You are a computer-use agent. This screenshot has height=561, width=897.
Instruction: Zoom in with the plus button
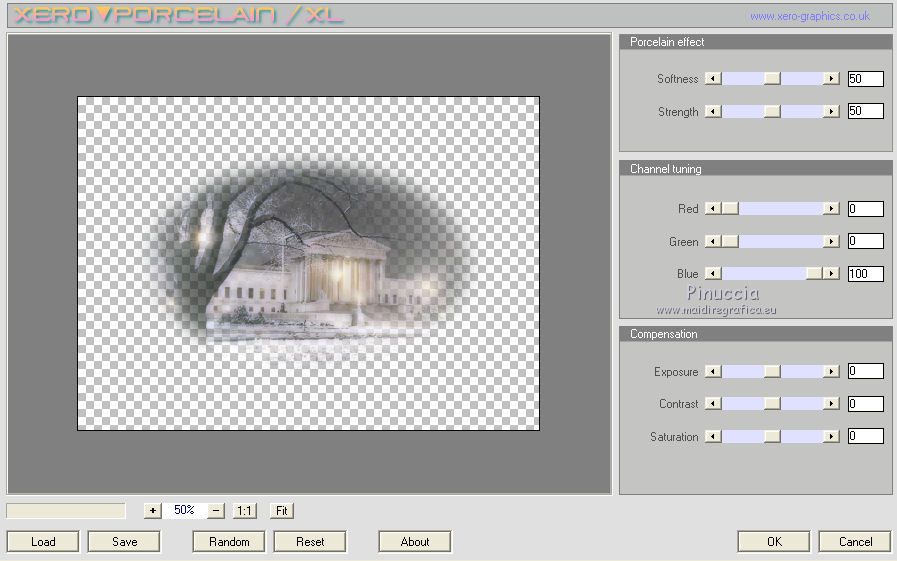pyautogui.click(x=153, y=510)
